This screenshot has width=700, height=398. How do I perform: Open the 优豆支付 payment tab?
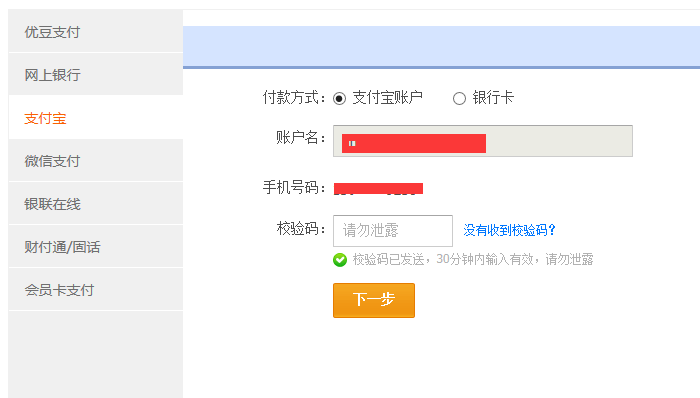click(96, 31)
